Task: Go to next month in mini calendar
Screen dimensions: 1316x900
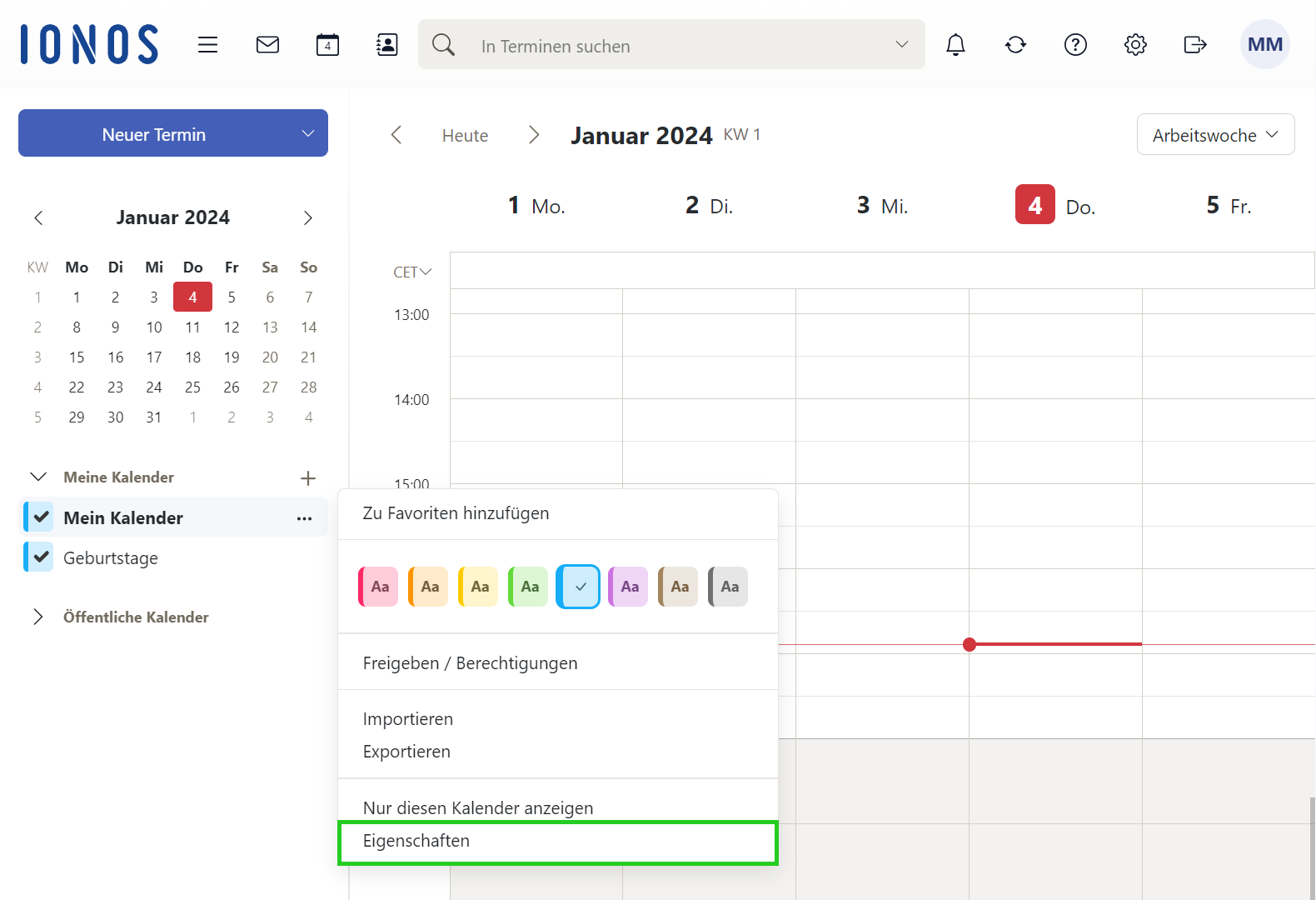Action: (307, 218)
